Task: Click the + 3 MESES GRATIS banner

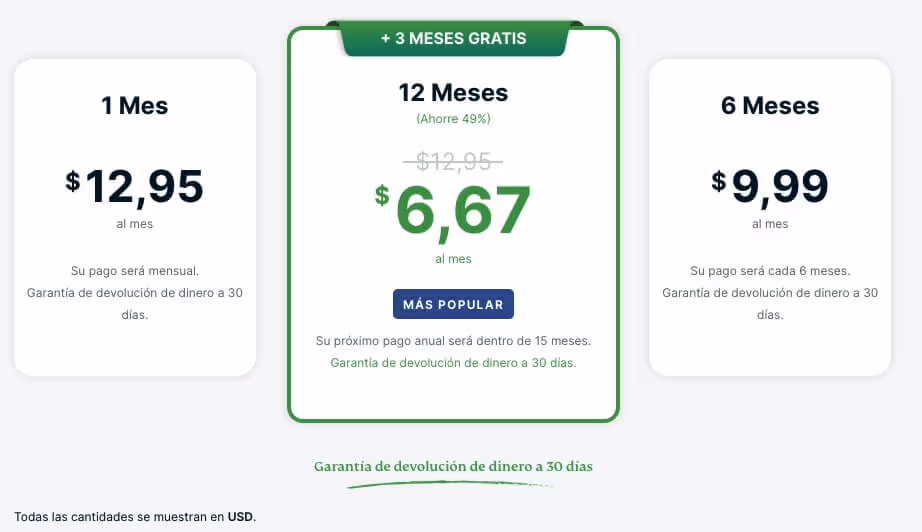Action: (x=453, y=39)
